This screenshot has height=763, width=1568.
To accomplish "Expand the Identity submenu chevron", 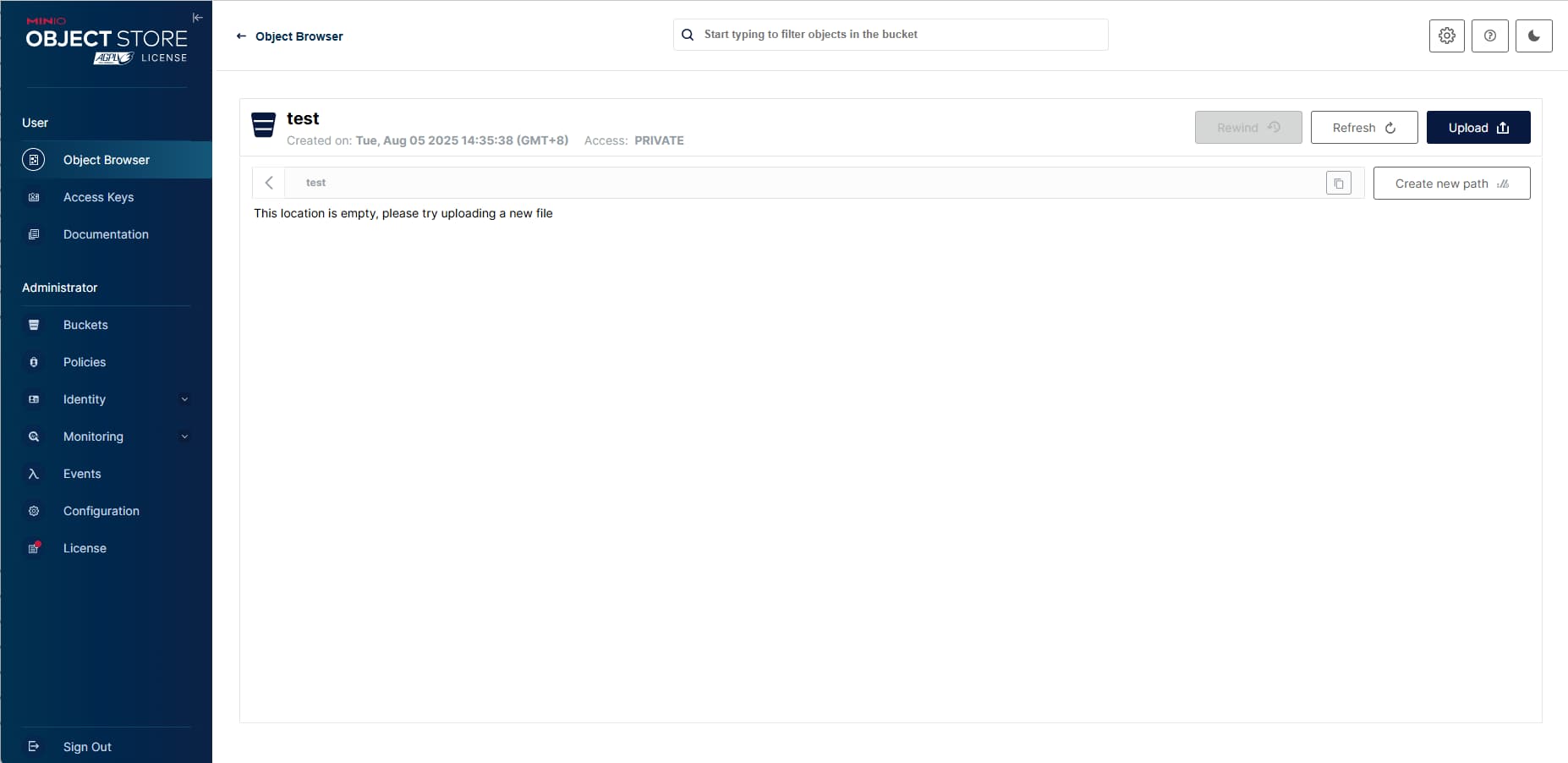I will click(184, 399).
